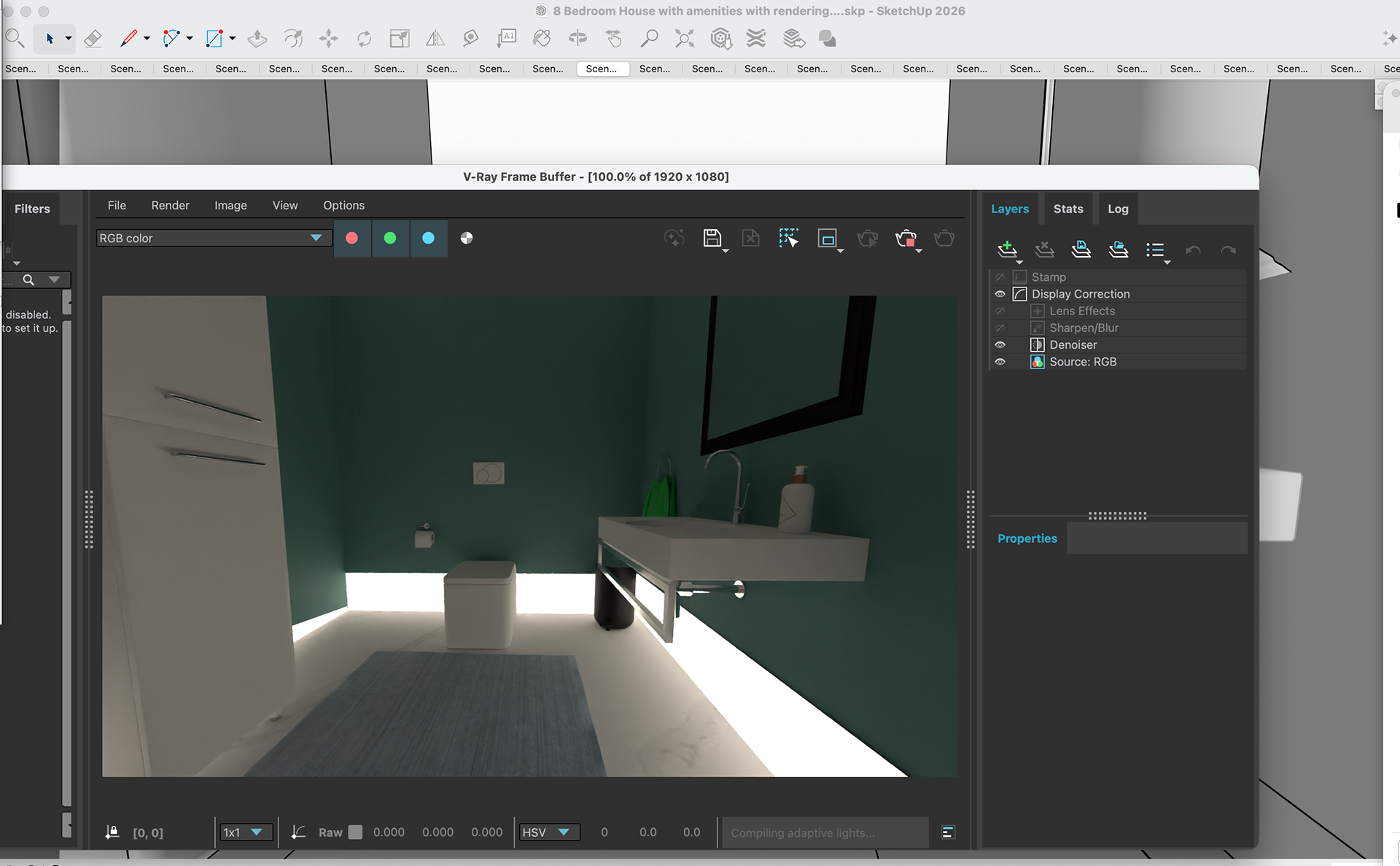Click the Region render icon

pyautogui.click(x=827, y=238)
